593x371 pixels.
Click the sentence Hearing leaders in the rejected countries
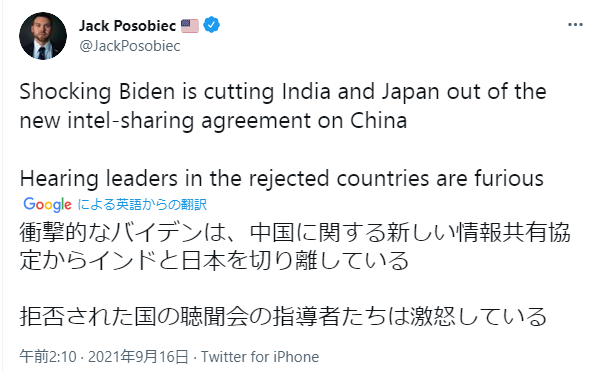[x=282, y=178]
